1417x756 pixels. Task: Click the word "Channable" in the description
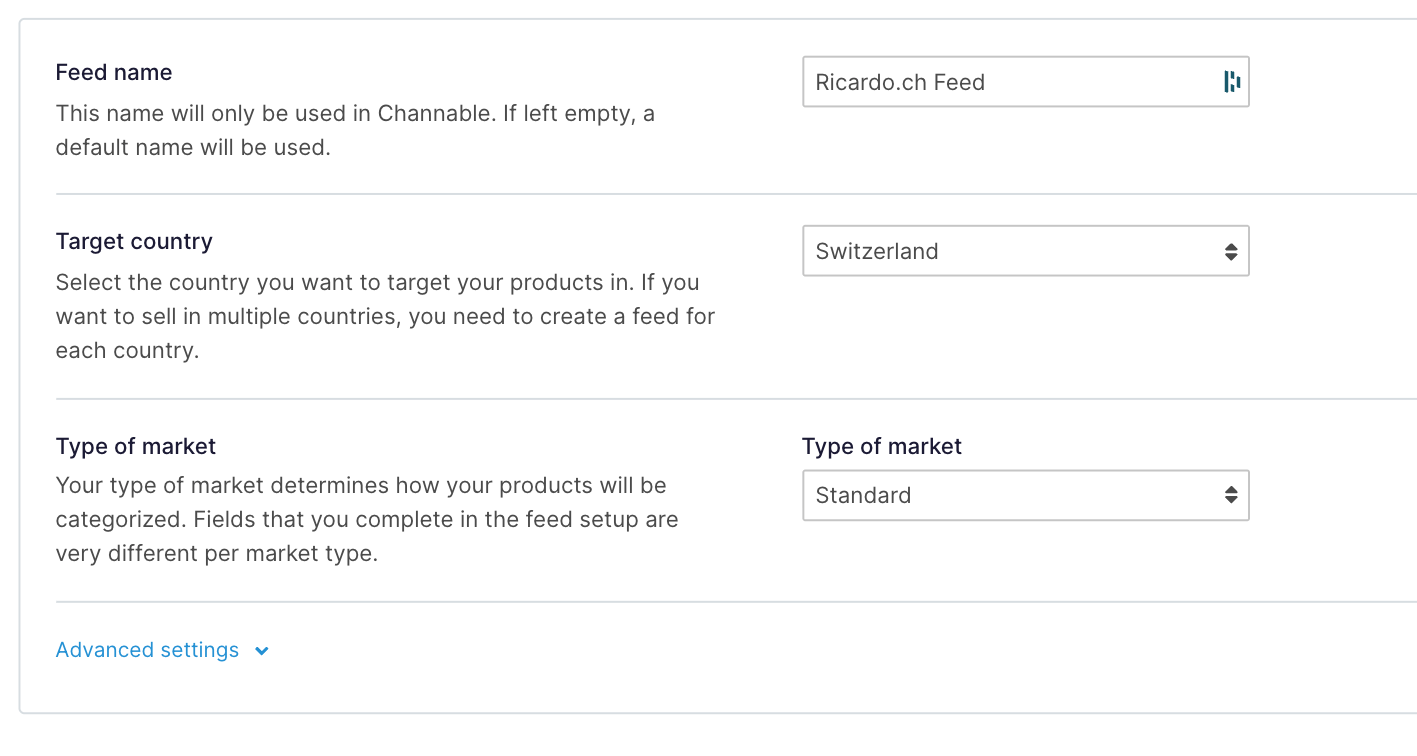tap(436, 113)
